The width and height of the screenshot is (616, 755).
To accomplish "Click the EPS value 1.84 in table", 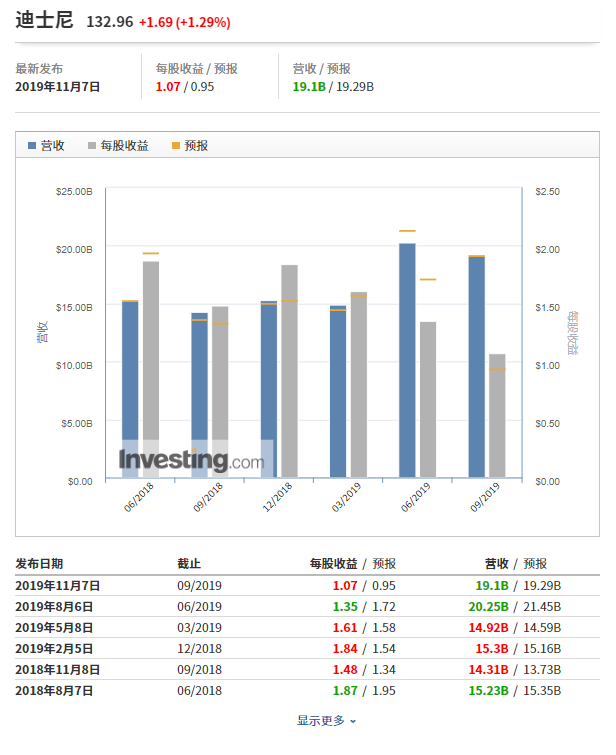I will tap(345, 649).
